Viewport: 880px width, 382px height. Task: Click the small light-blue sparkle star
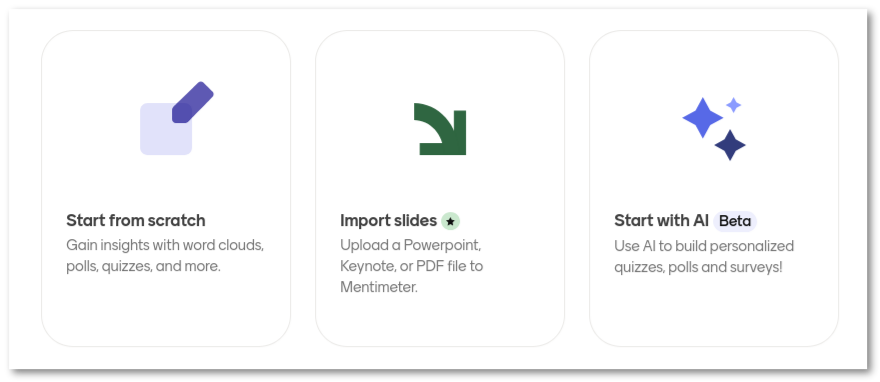(734, 105)
